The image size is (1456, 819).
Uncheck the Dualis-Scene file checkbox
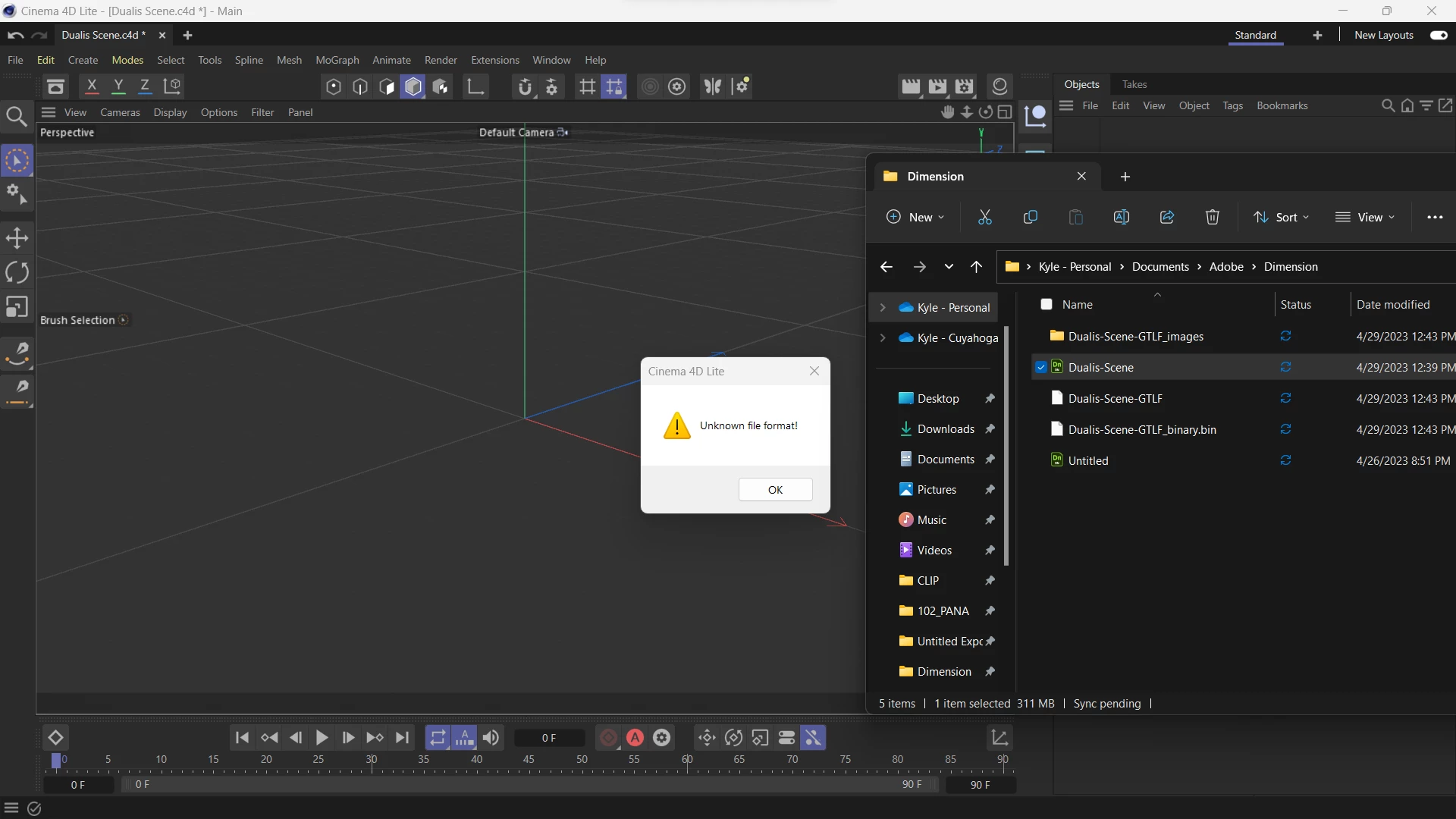pyautogui.click(x=1041, y=368)
